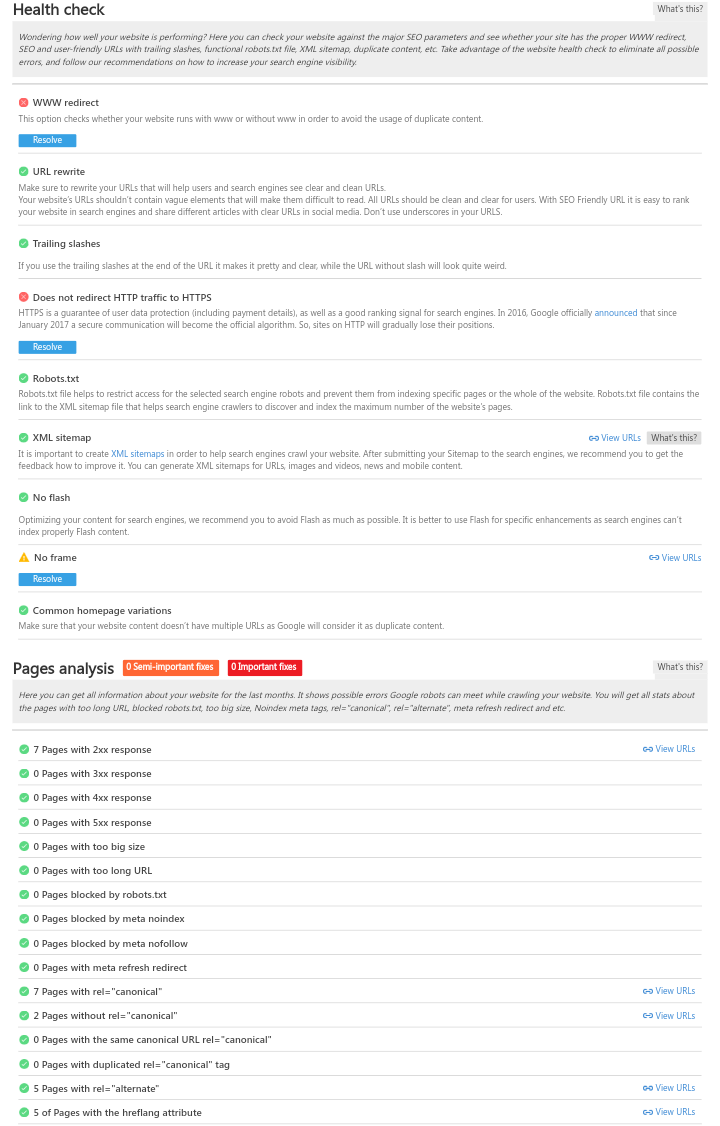
Task: View URLs for 2 Pages without rel=canonical
Action: (x=669, y=1015)
